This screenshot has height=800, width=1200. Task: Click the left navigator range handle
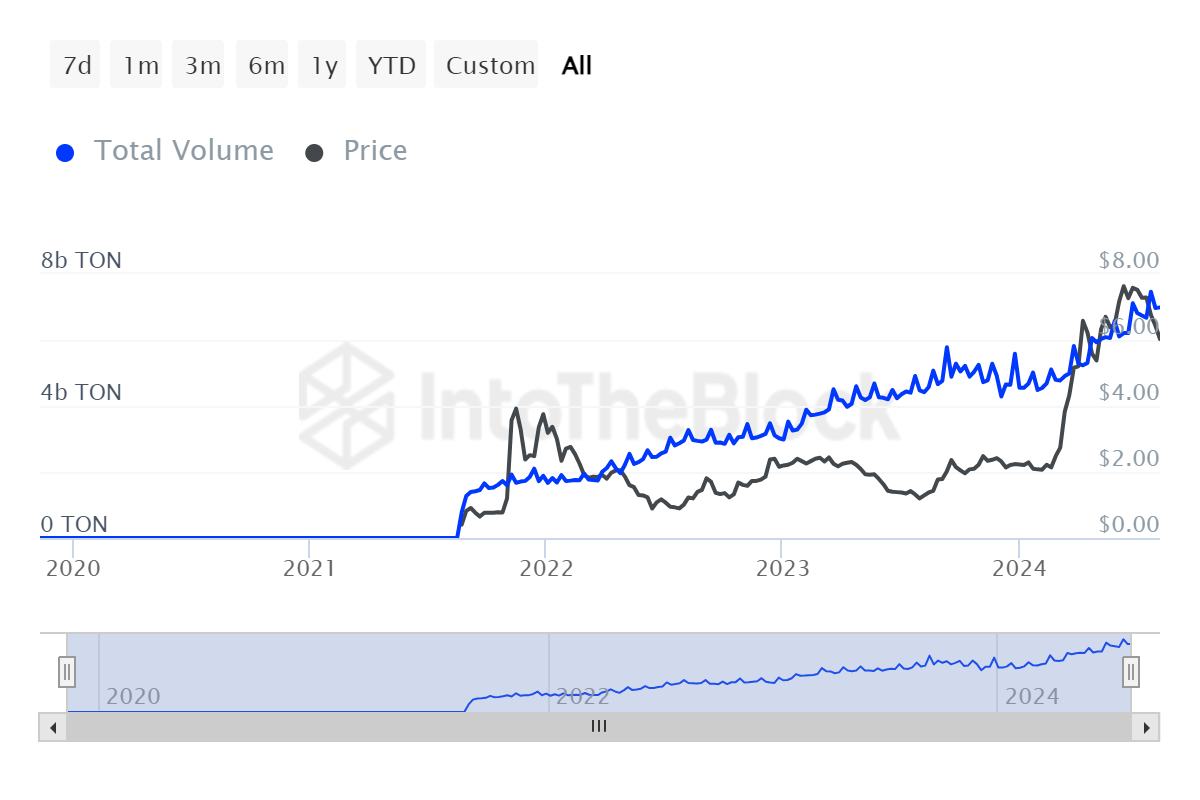[67, 671]
